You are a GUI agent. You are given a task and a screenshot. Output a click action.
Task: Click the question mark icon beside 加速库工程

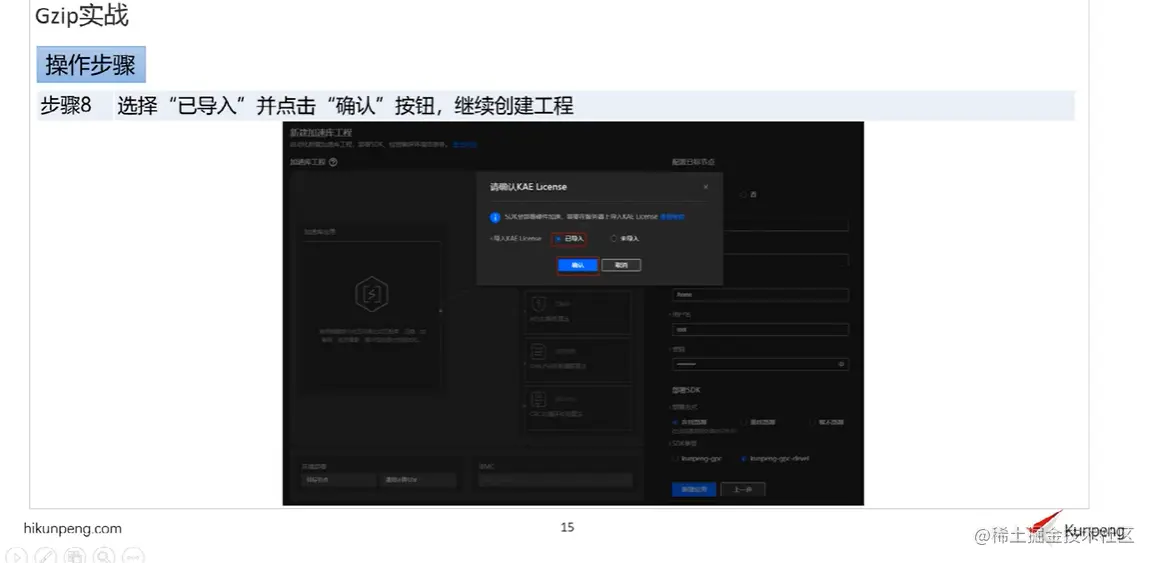tap(334, 162)
